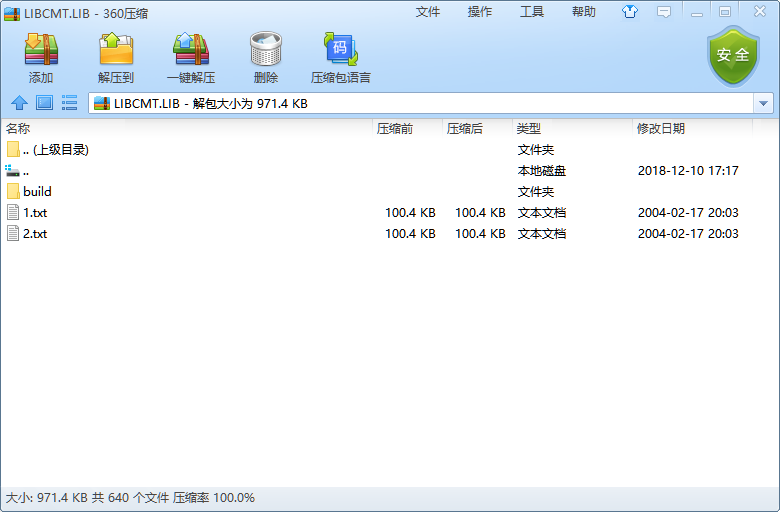Switch to icon view mode

coord(44,103)
